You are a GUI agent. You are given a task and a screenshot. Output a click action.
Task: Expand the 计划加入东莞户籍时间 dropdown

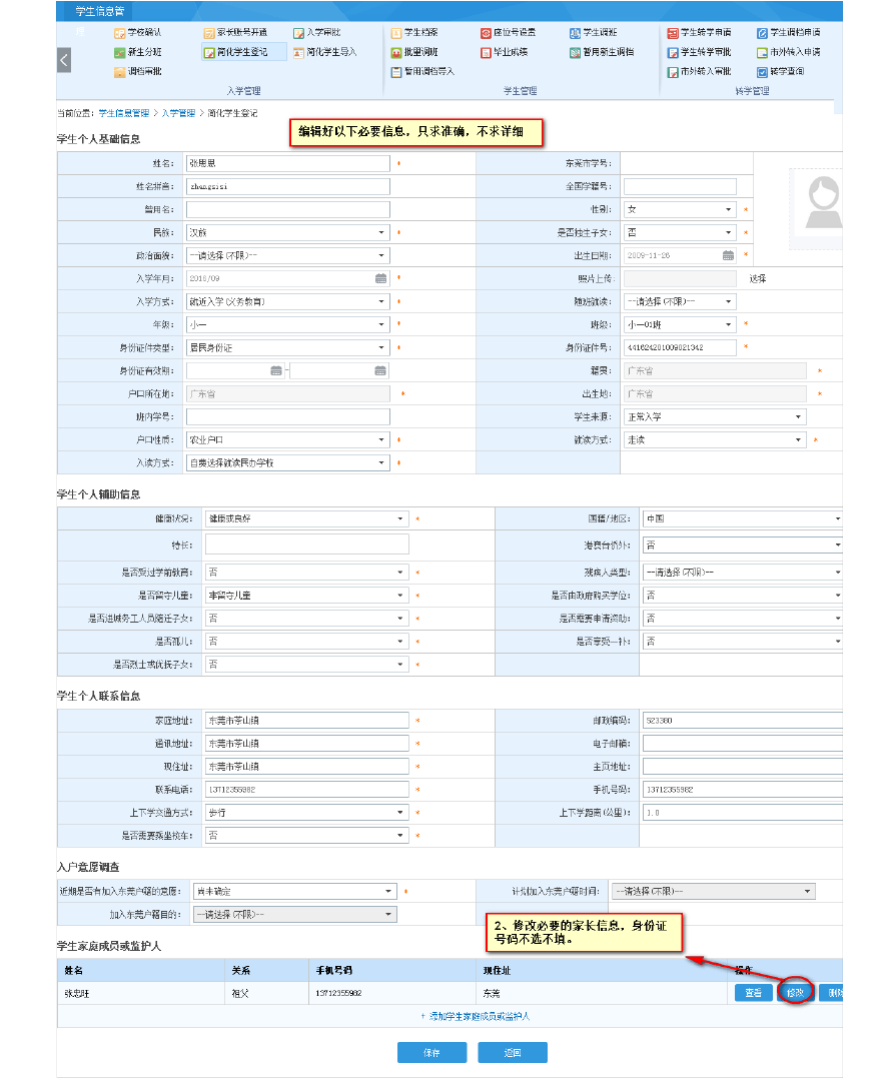(x=714, y=892)
